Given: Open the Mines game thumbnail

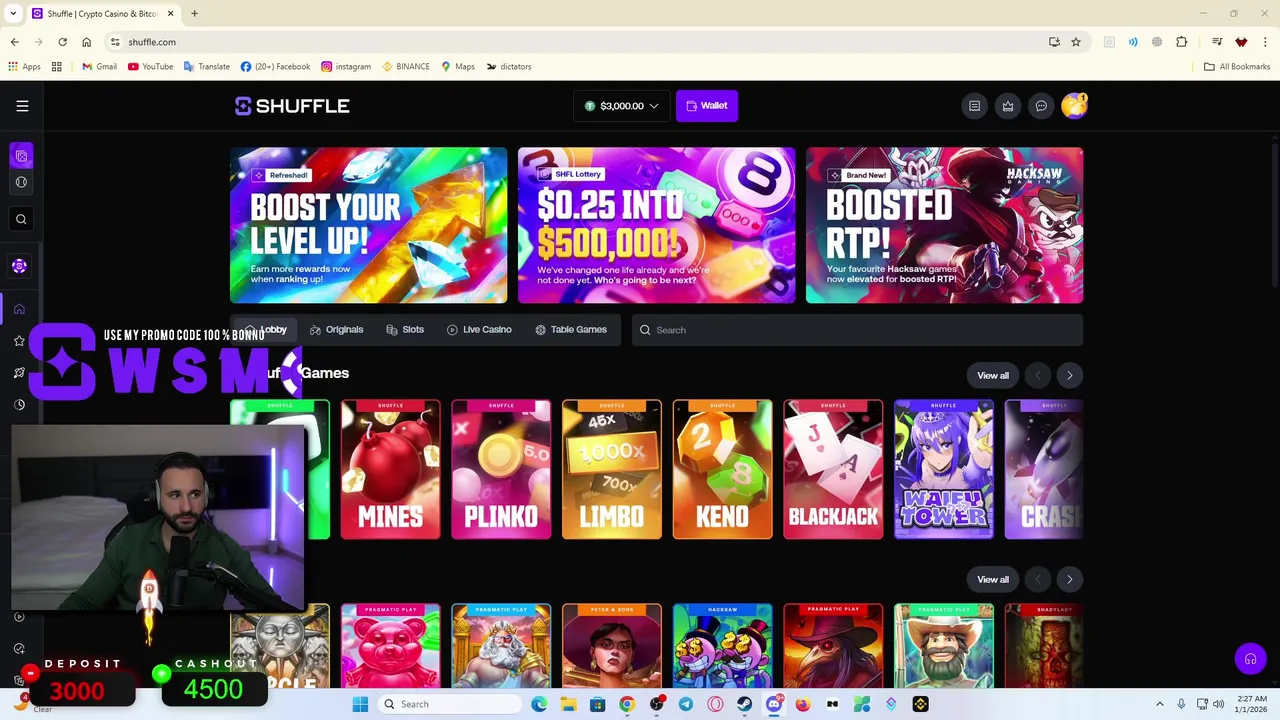Looking at the screenshot, I should tap(390, 470).
